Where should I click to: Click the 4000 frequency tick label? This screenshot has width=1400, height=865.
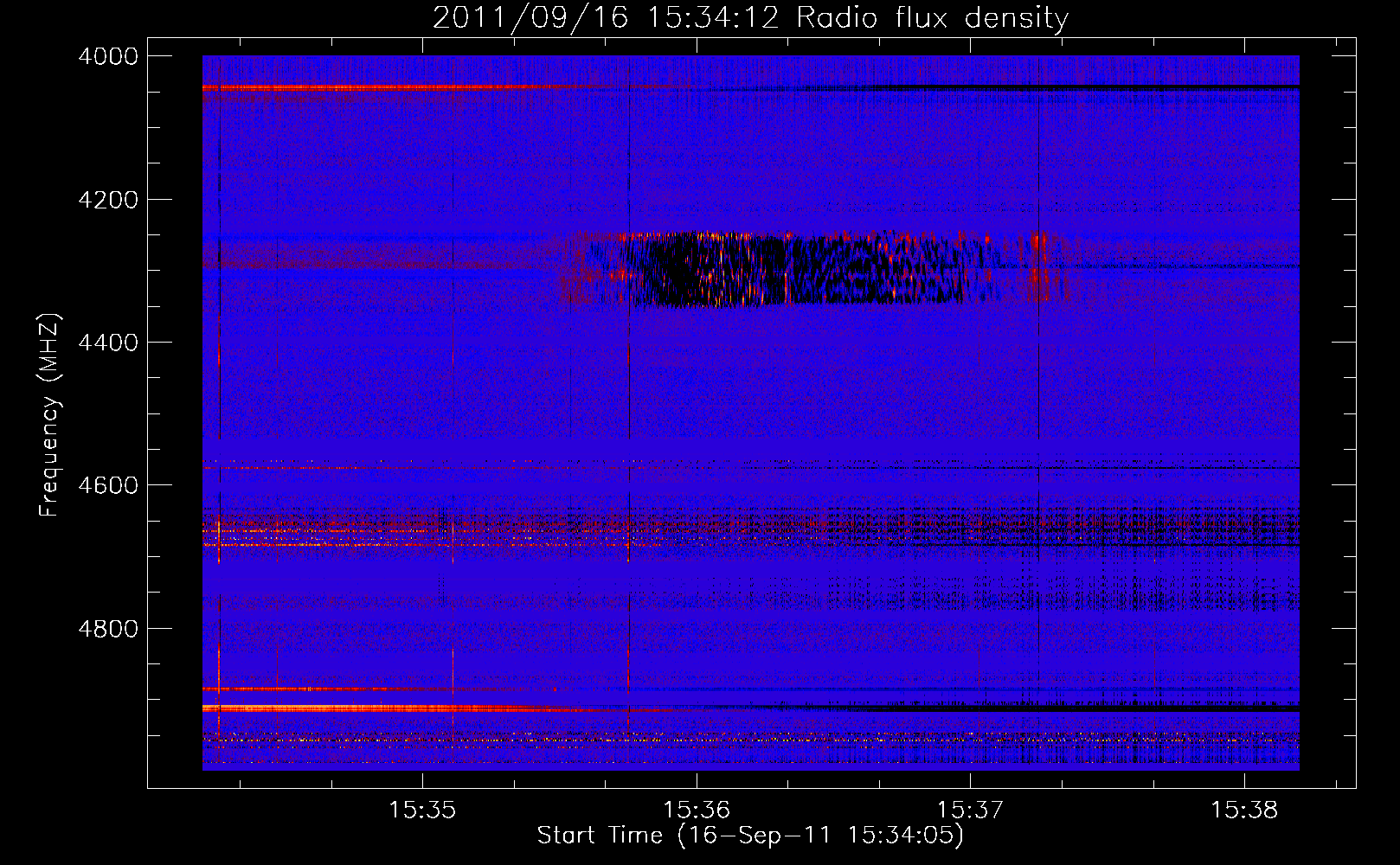tap(108, 56)
